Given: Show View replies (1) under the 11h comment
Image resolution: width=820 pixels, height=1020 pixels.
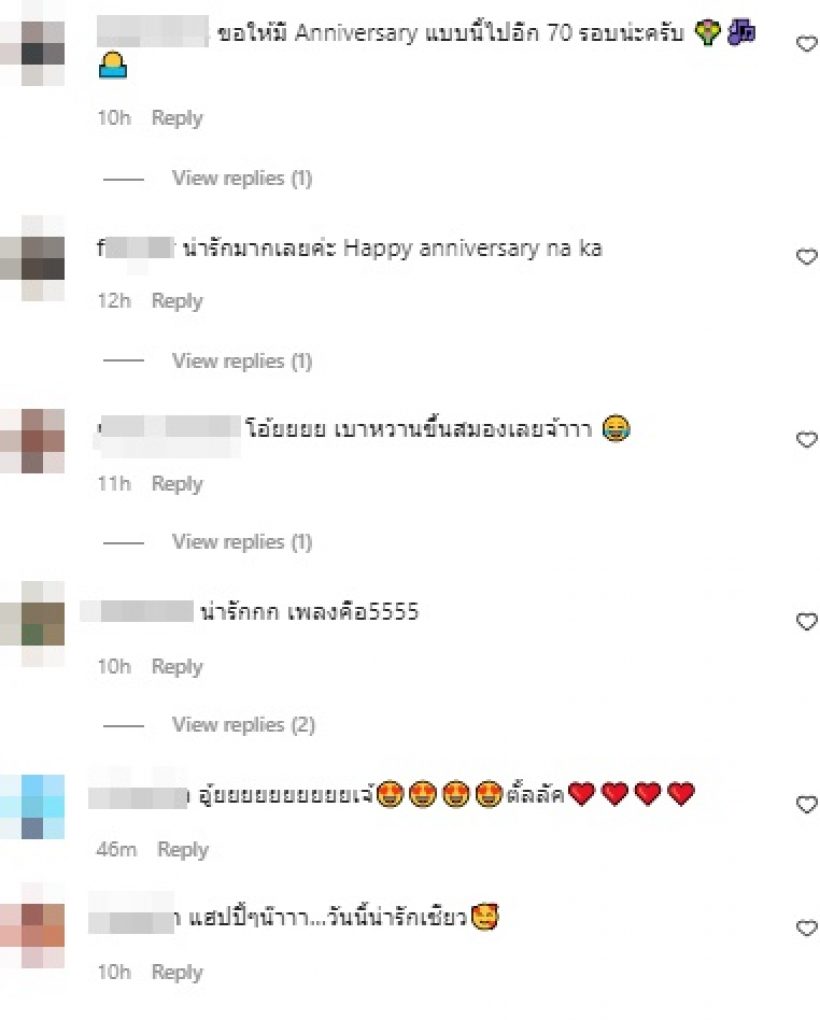Looking at the screenshot, I should click(x=242, y=541).
